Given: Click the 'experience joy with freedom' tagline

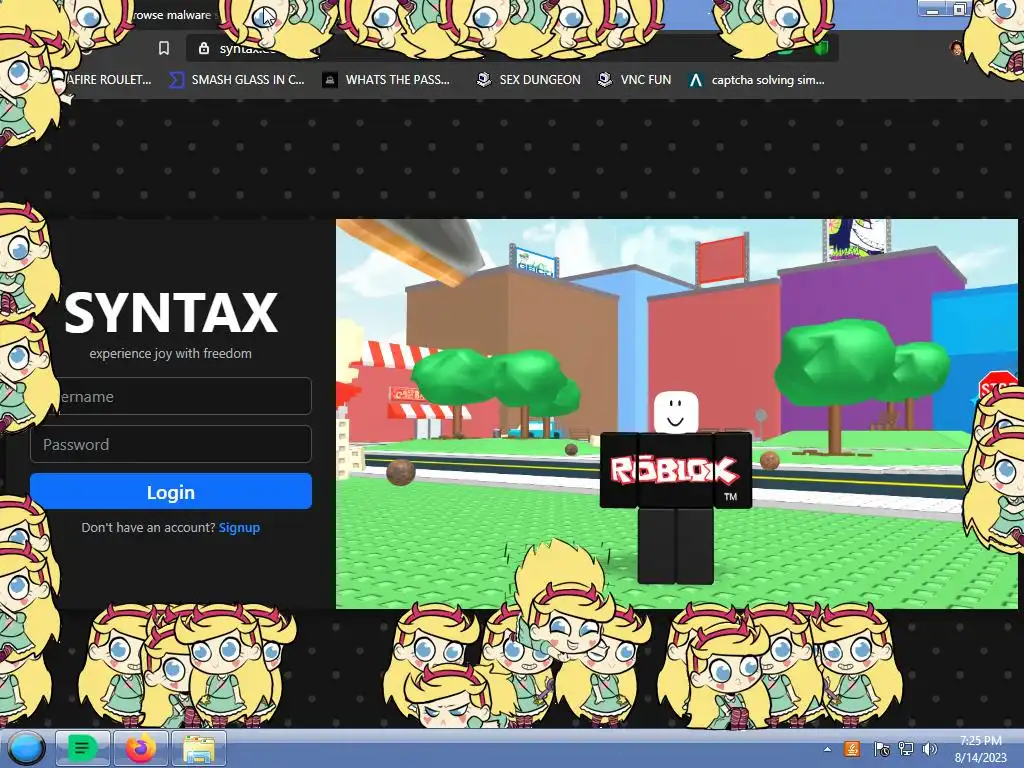Looking at the screenshot, I should (x=170, y=353).
